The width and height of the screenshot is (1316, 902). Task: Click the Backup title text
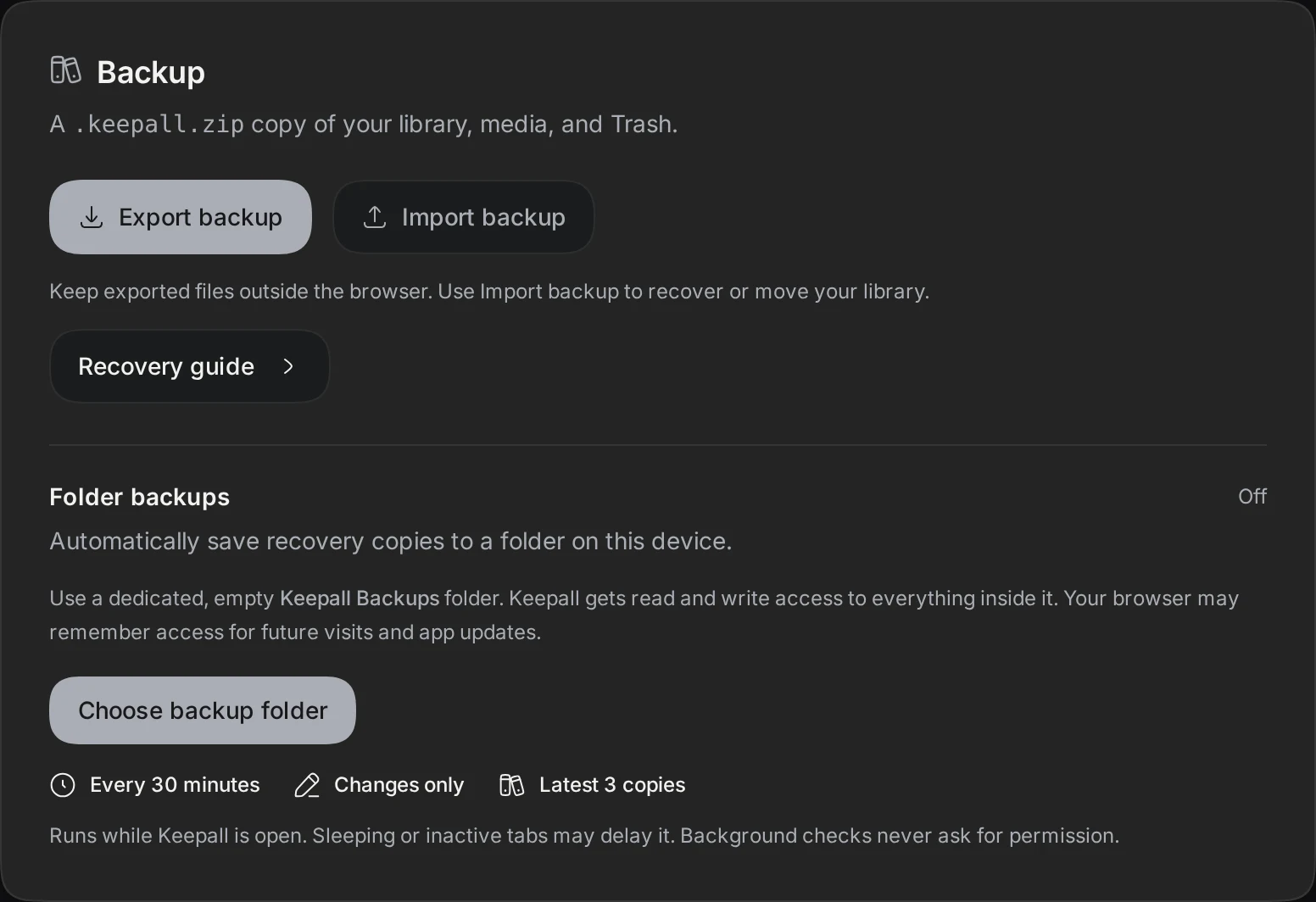[151, 72]
